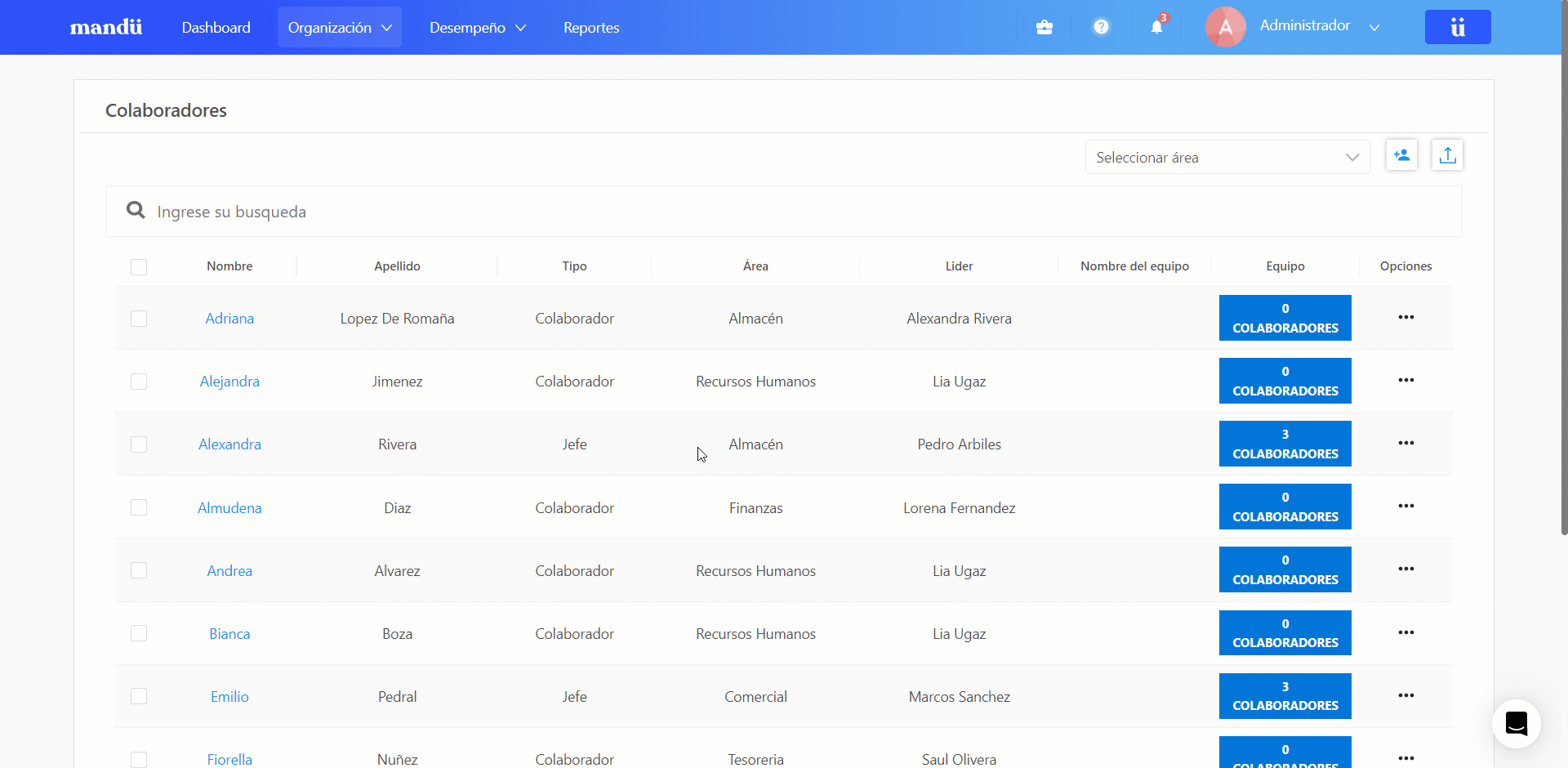Open options menu for Alexandra
This screenshot has height=768, width=1568.
(1405, 443)
